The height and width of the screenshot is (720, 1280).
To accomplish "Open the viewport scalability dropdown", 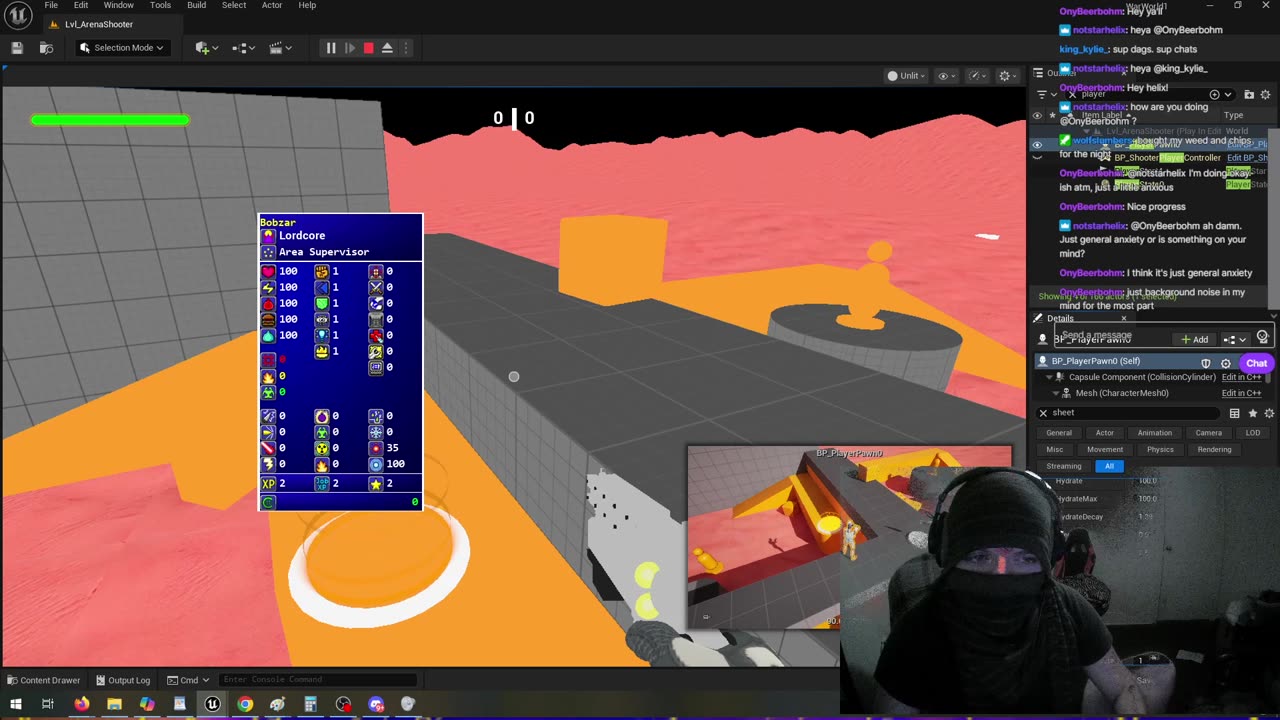I will point(977,76).
